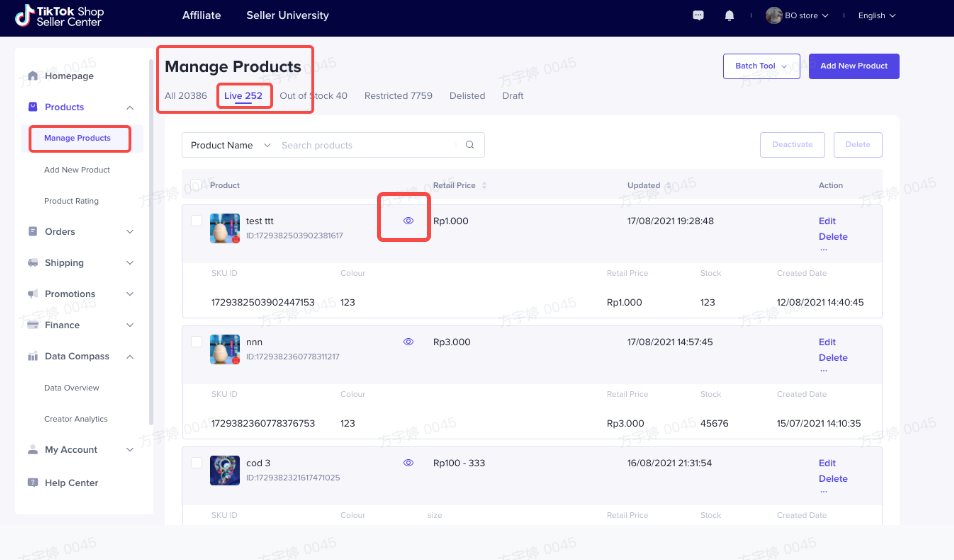Check the box for test ttt product
Image resolution: width=954 pixels, height=560 pixels.
tap(196, 221)
